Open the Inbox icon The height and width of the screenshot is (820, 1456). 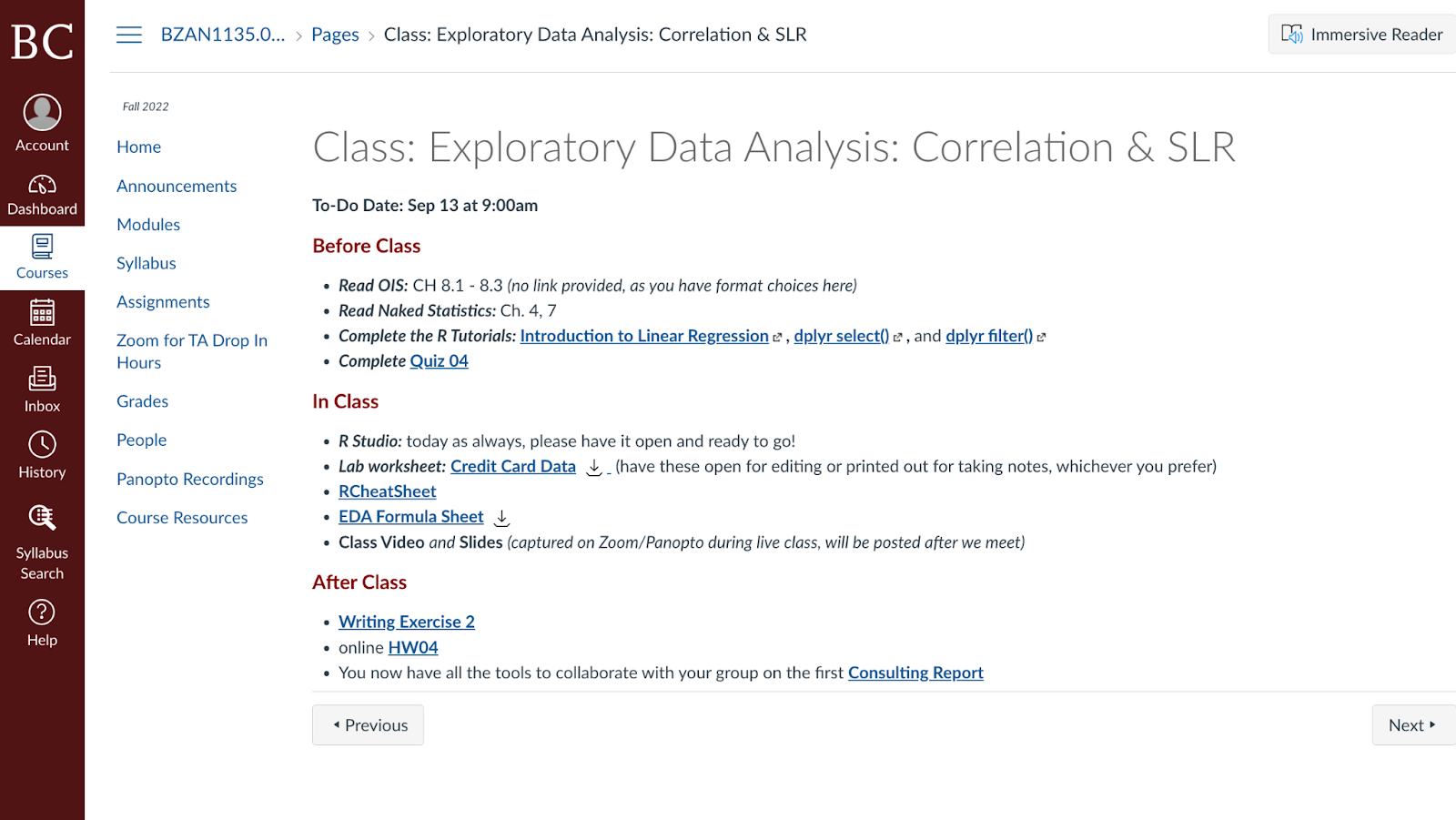tap(42, 379)
